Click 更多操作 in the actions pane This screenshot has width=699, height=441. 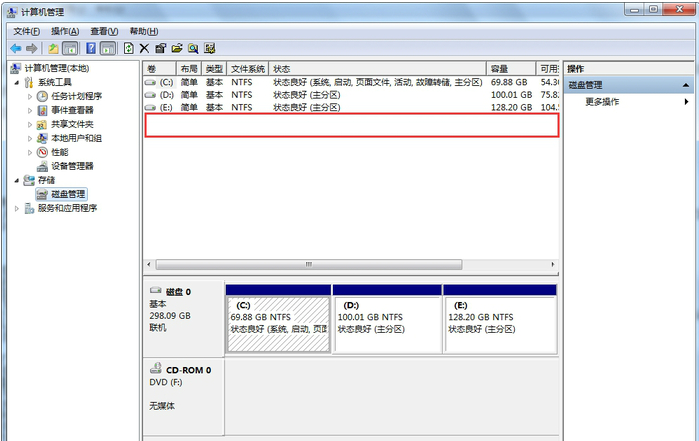[x=602, y=102]
